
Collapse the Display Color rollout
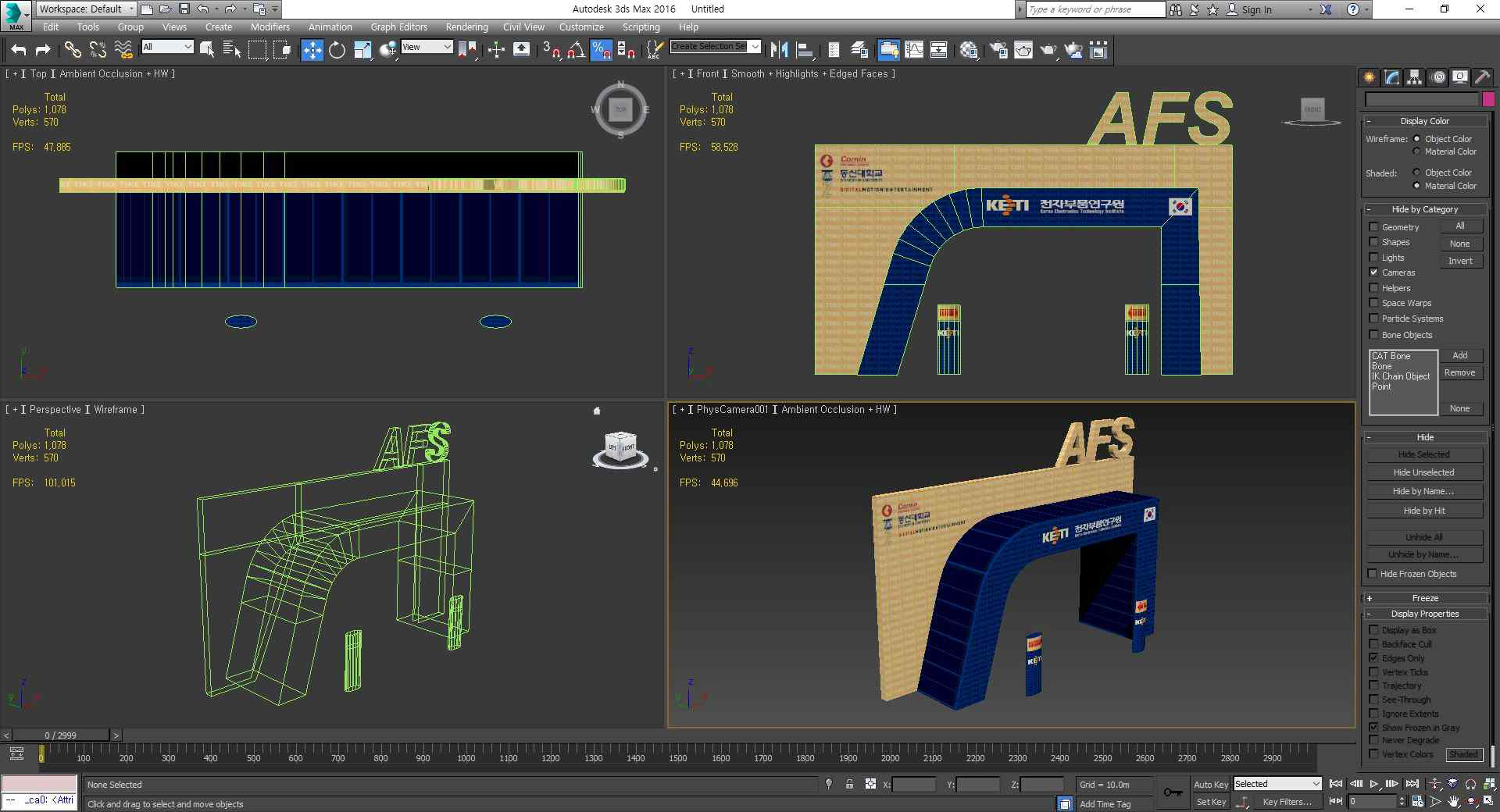[x=1425, y=121]
